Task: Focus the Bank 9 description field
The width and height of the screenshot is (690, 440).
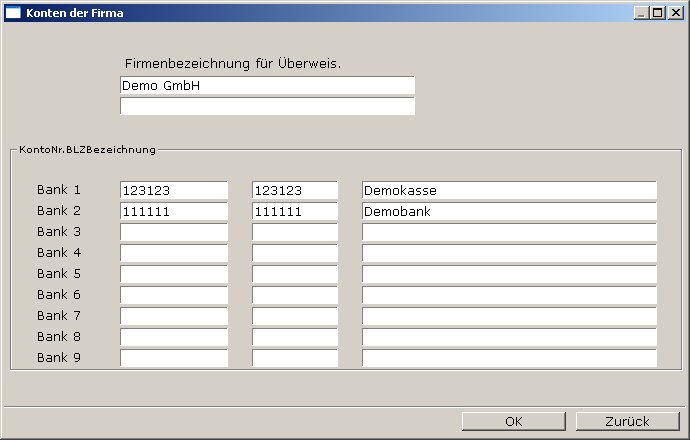Action: click(509, 358)
